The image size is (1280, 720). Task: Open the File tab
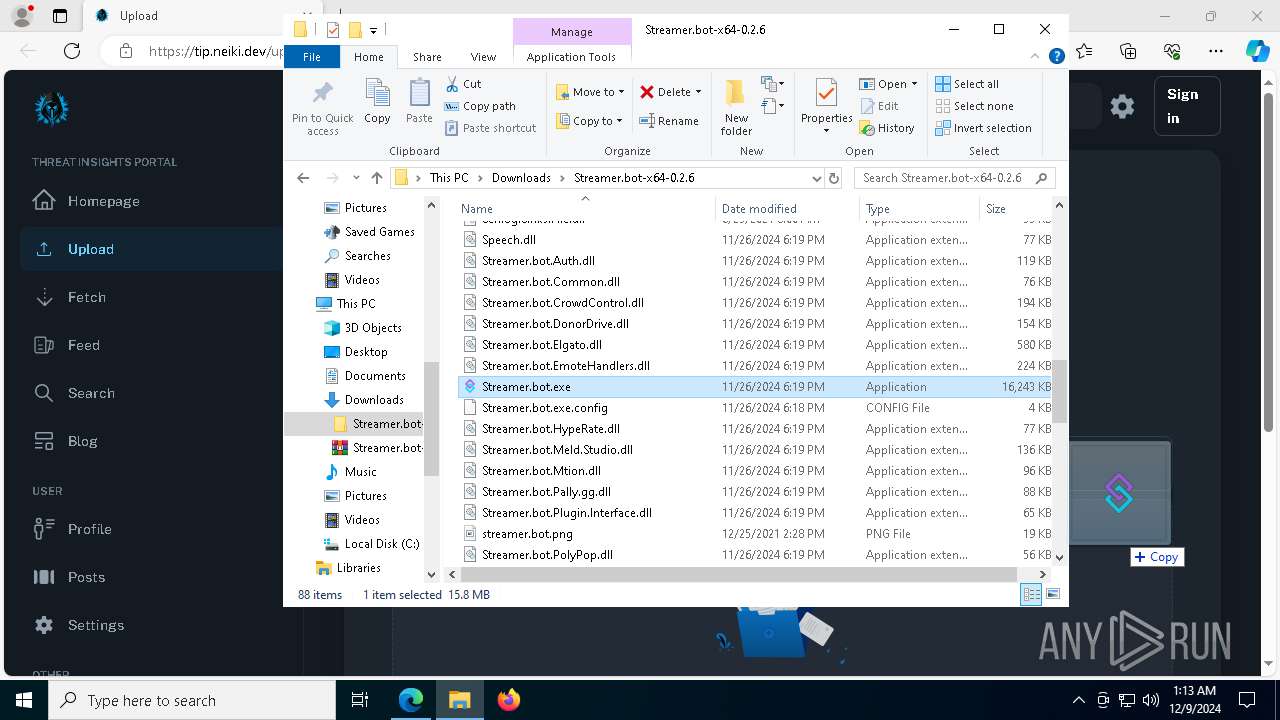[x=312, y=57]
